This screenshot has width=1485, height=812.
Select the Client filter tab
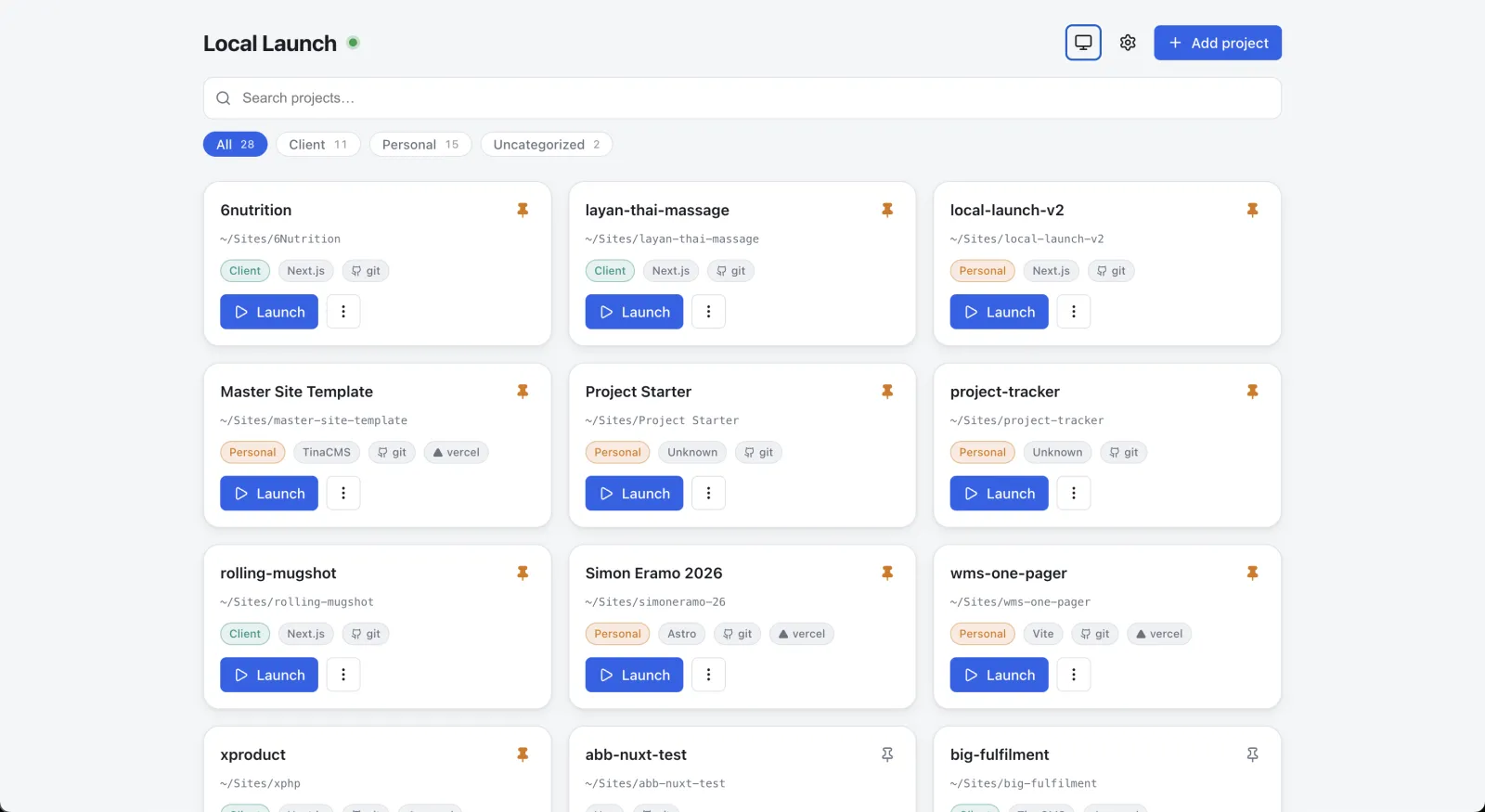click(x=317, y=145)
